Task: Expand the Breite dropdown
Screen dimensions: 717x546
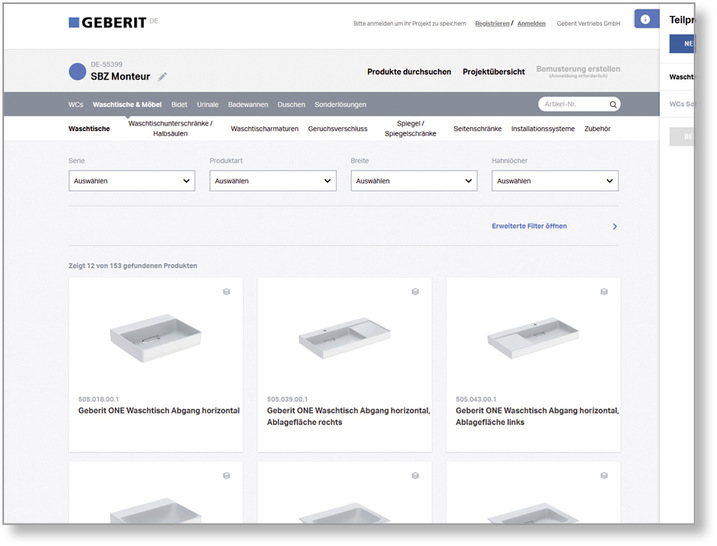Action: 413,181
